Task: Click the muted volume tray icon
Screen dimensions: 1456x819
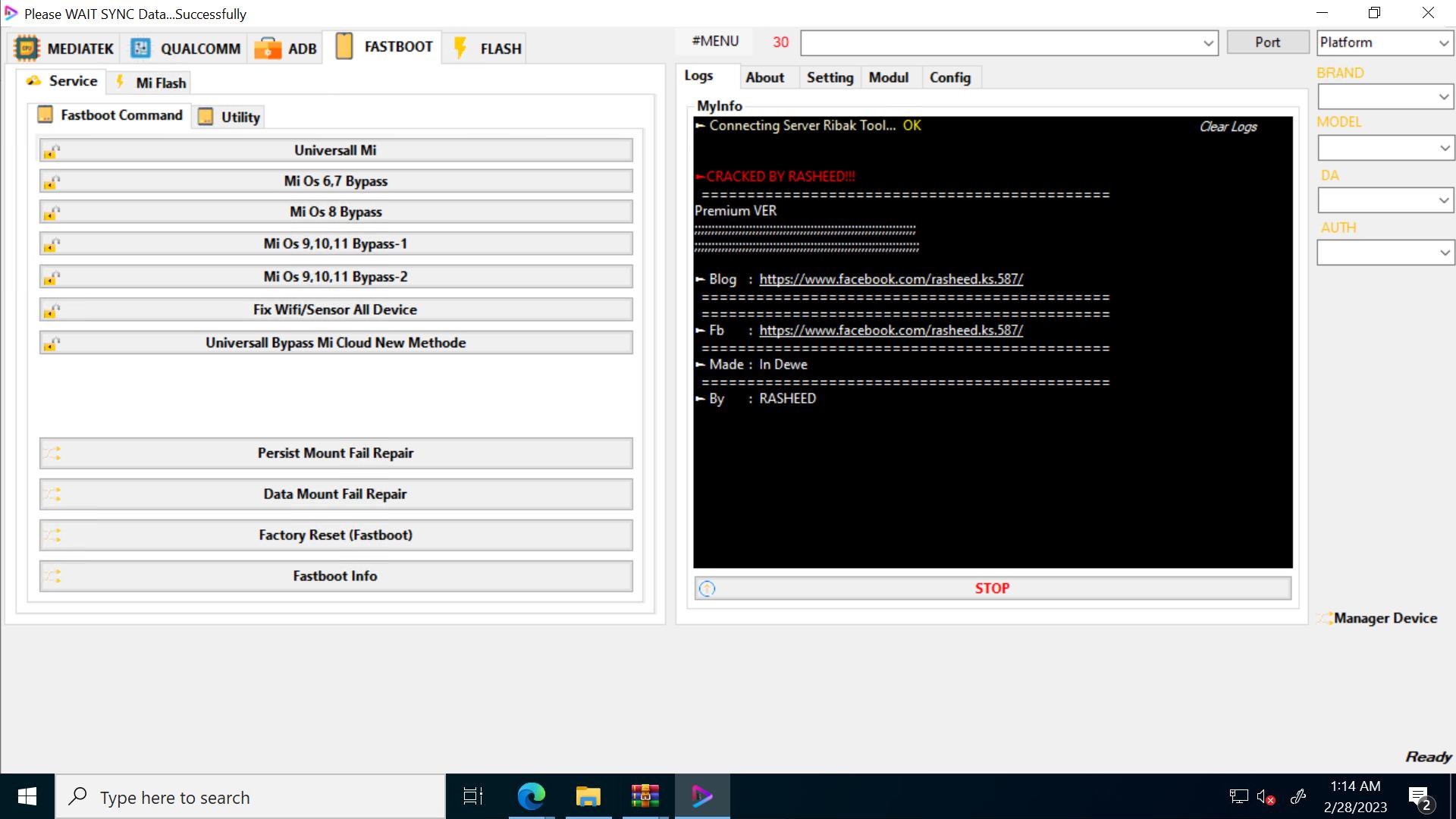Action: pos(1265,797)
